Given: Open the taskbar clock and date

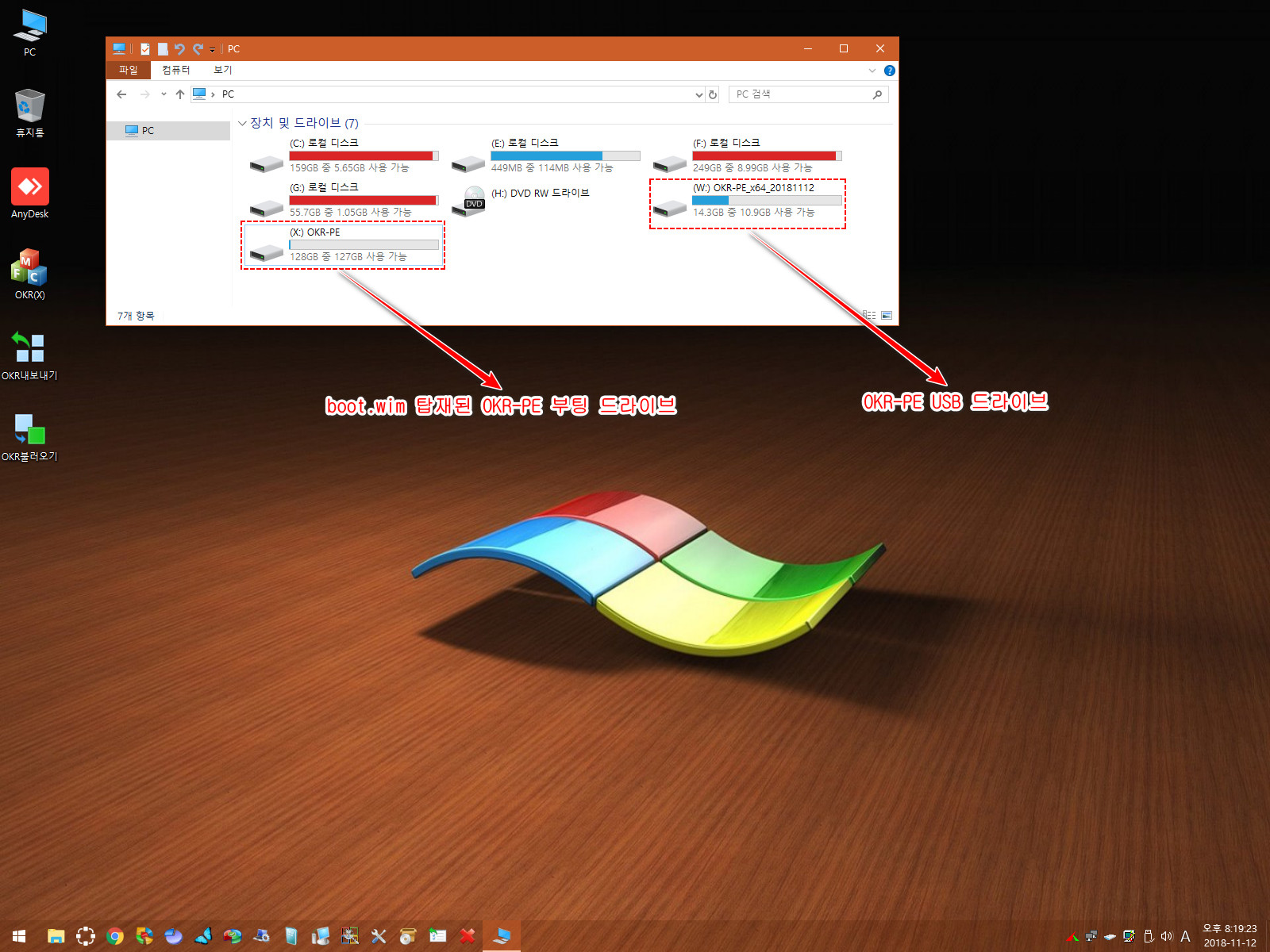Looking at the screenshot, I should click(x=1230, y=936).
